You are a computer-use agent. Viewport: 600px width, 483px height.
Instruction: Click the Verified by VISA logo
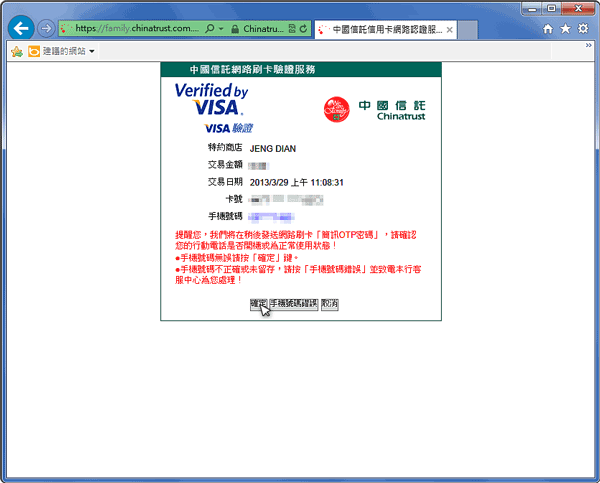point(212,100)
